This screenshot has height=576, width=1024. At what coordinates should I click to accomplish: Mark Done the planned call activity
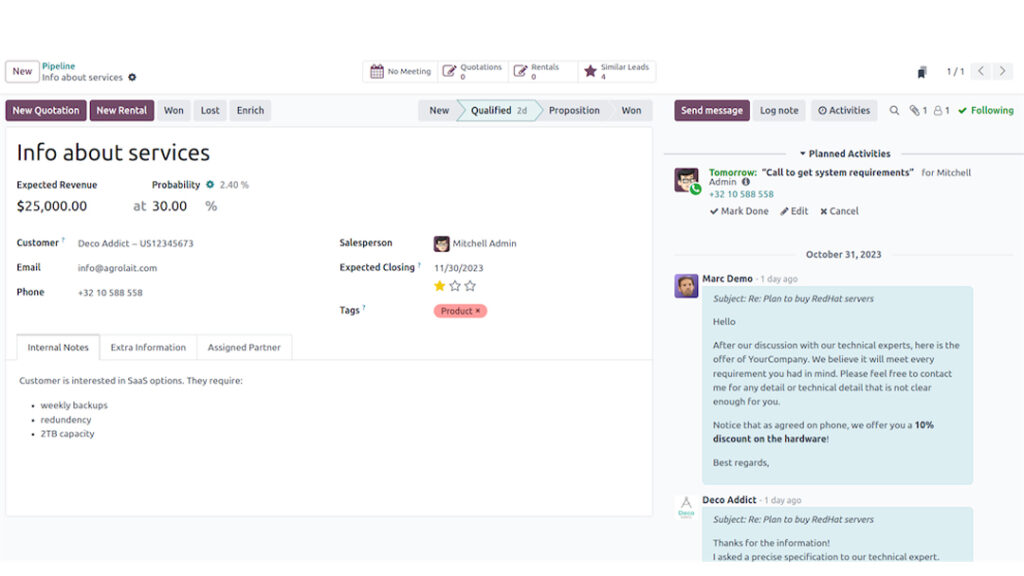coord(739,211)
